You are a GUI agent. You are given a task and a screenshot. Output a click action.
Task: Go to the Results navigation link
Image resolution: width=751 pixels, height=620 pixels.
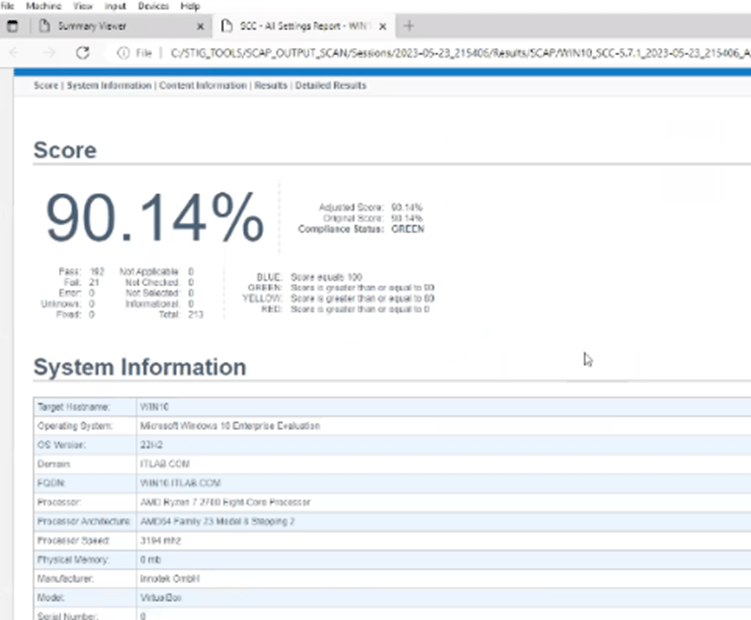click(x=271, y=86)
